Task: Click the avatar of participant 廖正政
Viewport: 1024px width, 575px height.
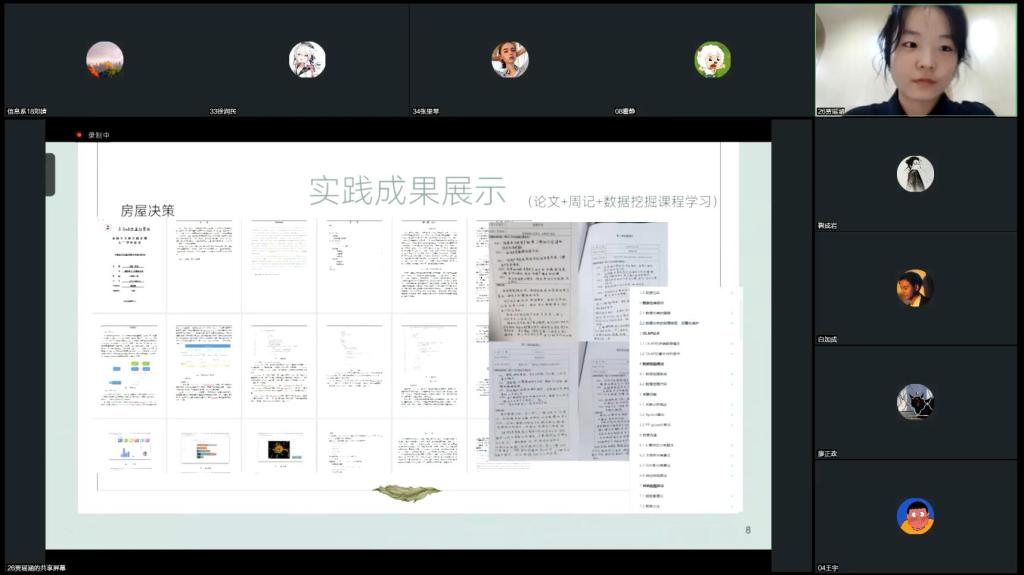Action: click(914, 401)
